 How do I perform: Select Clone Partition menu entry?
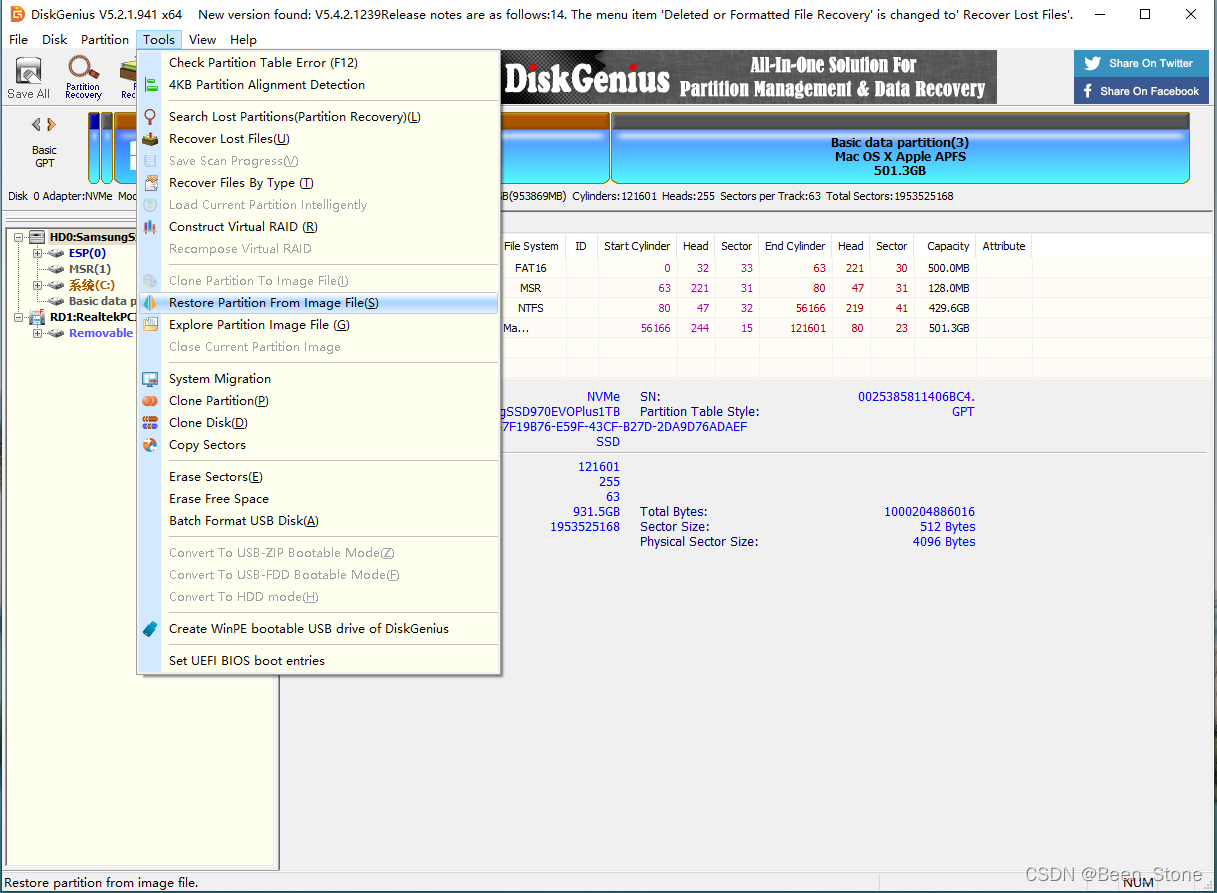(x=318, y=401)
